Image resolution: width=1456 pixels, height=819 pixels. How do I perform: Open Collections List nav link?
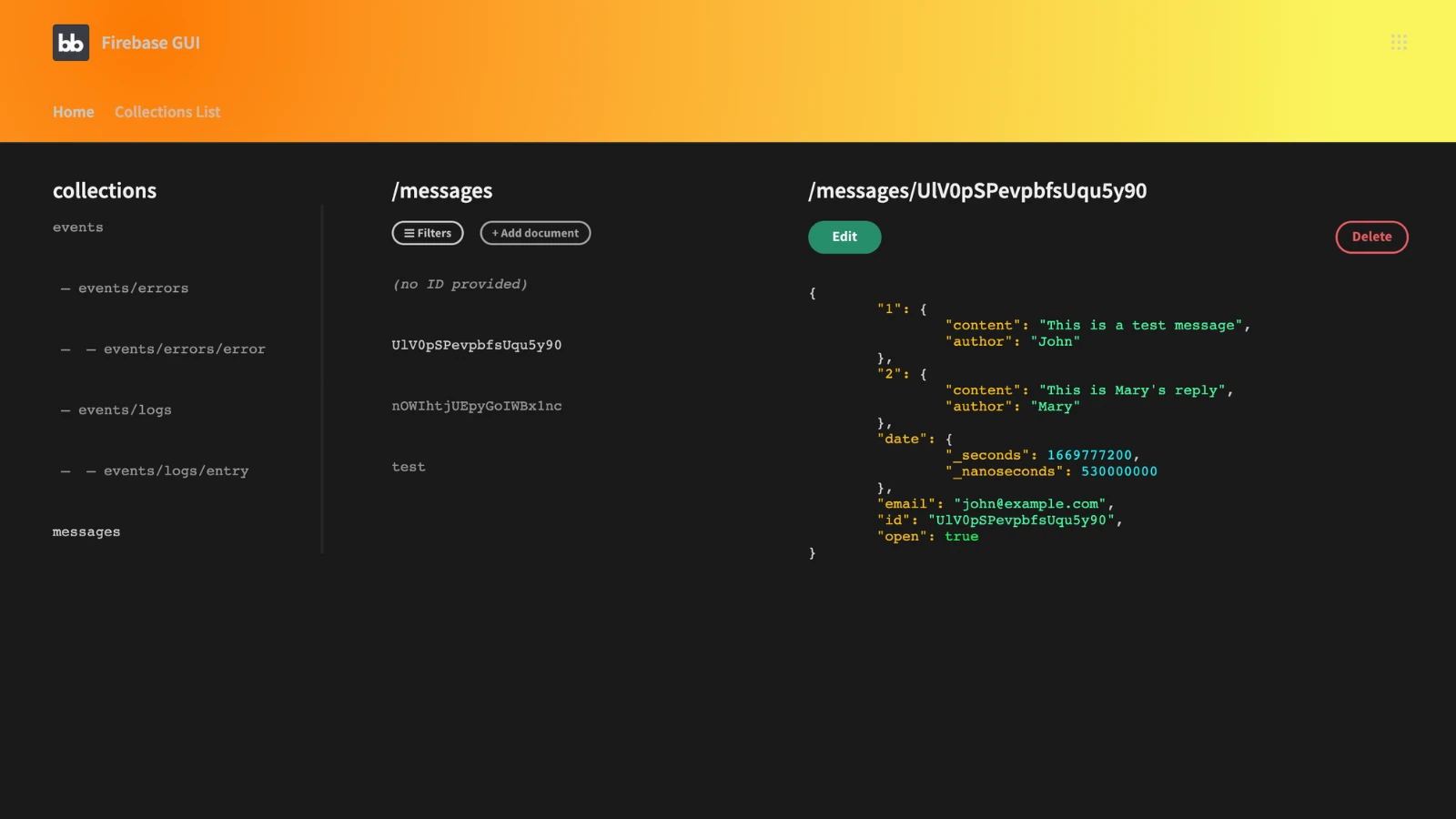click(167, 112)
